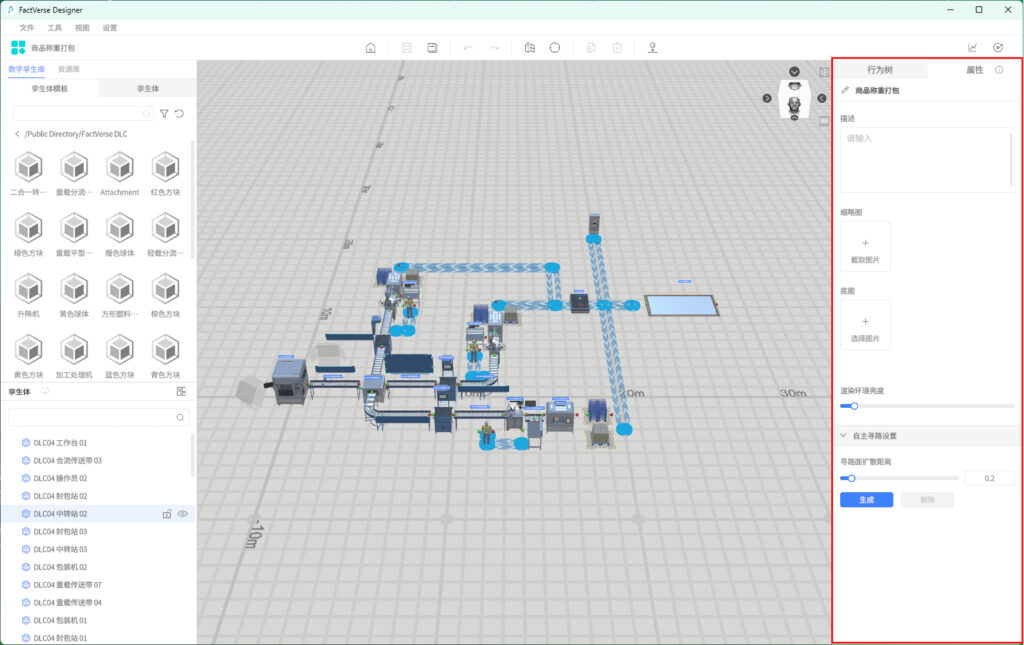The width and height of the screenshot is (1024, 645).
Task: Click the location pin icon in the toolbar
Action: (652, 48)
